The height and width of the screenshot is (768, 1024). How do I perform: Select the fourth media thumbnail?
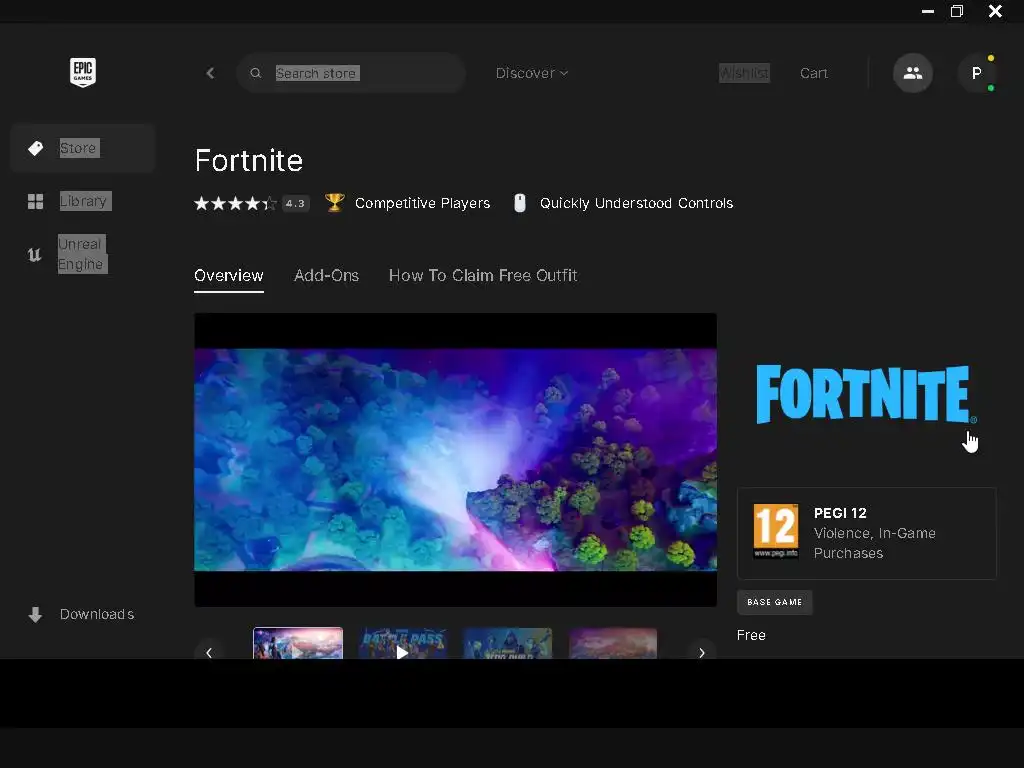pyautogui.click(x=613, y=644)
